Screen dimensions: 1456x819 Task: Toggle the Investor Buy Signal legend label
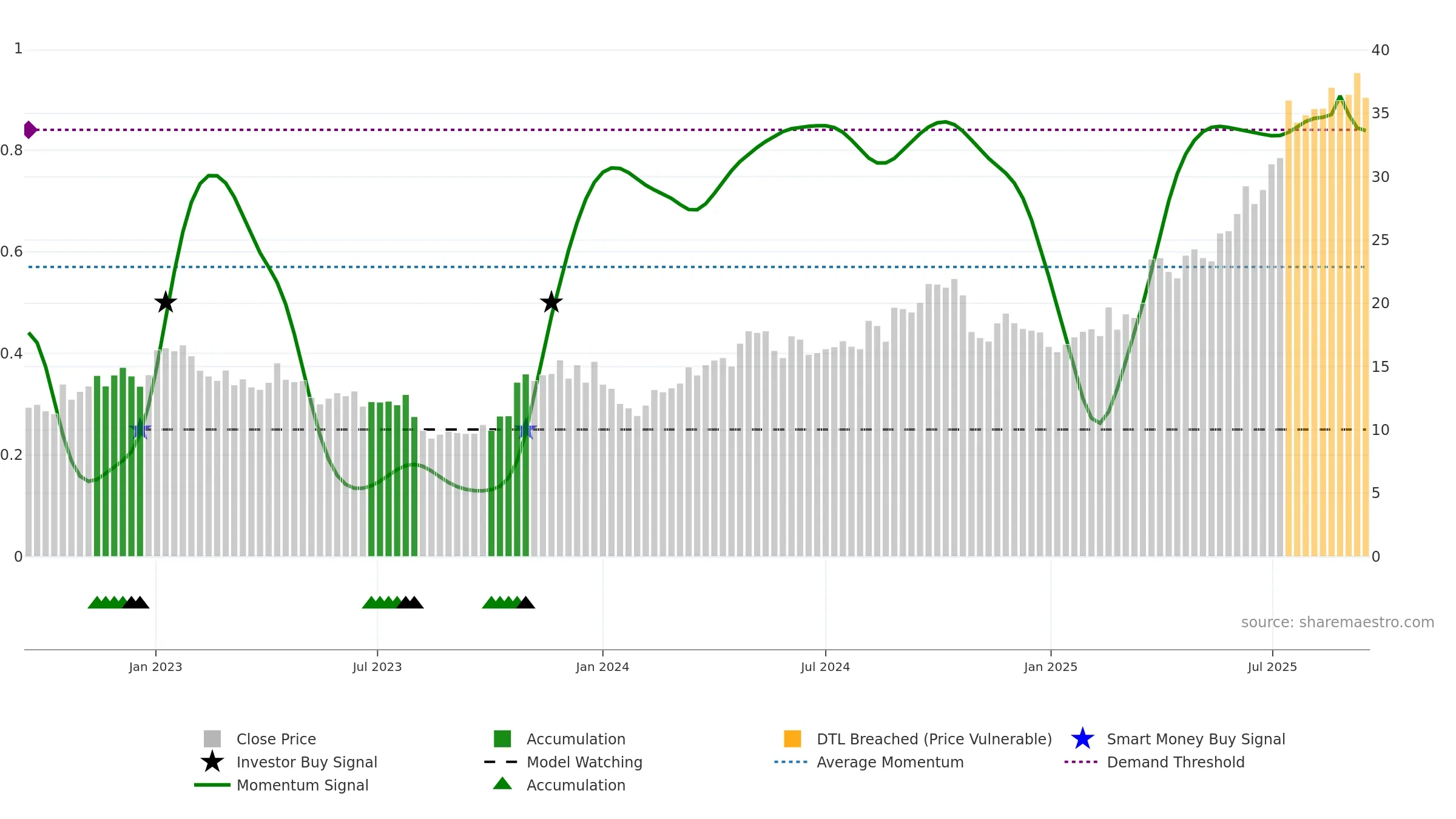[307, 762]
